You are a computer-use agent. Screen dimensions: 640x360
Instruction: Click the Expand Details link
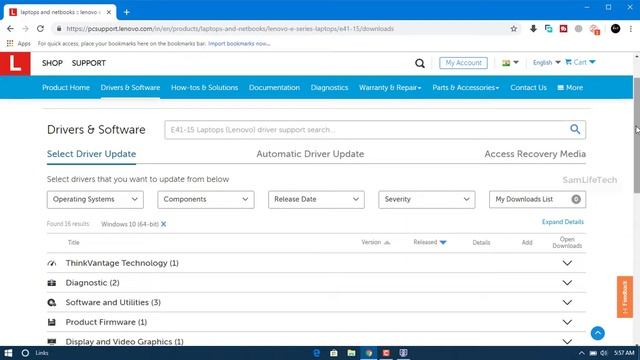562,222
